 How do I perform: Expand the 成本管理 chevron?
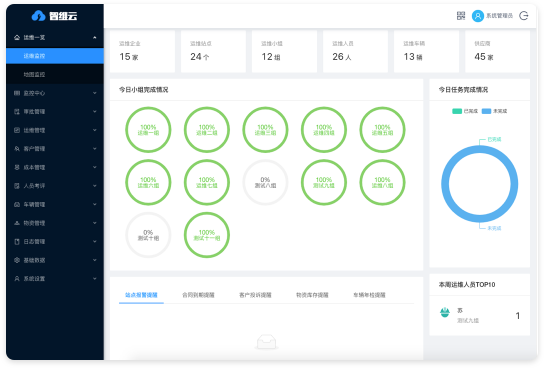click(x=95, y=167)
